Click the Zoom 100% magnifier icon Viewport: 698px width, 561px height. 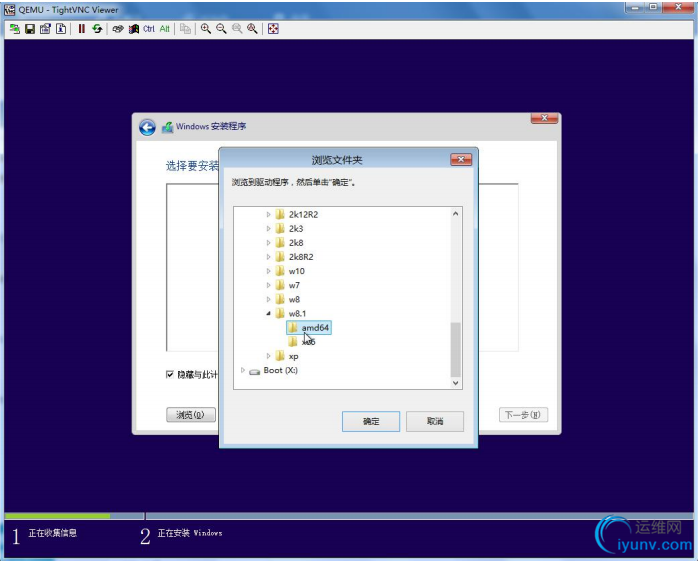point(237,29)
